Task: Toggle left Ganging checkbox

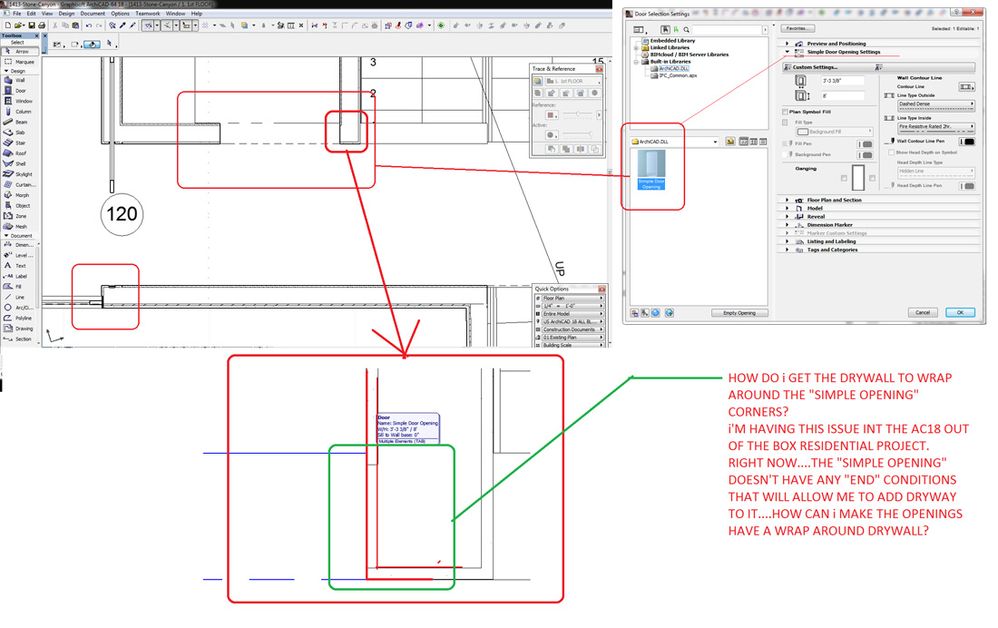Action: [x=844, y=178]
